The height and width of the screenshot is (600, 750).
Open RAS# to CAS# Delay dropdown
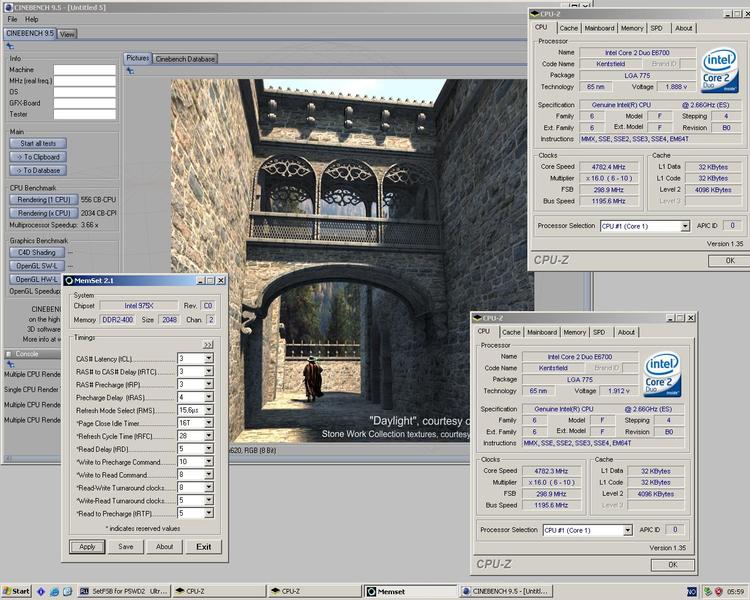209,371
